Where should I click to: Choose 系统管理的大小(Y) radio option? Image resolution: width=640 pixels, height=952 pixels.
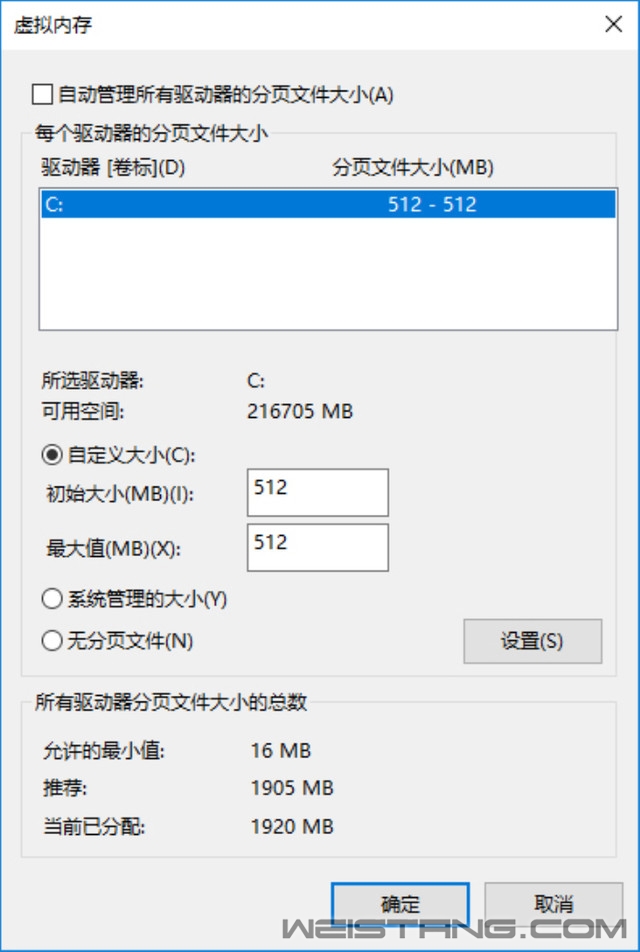click(52, 599)
